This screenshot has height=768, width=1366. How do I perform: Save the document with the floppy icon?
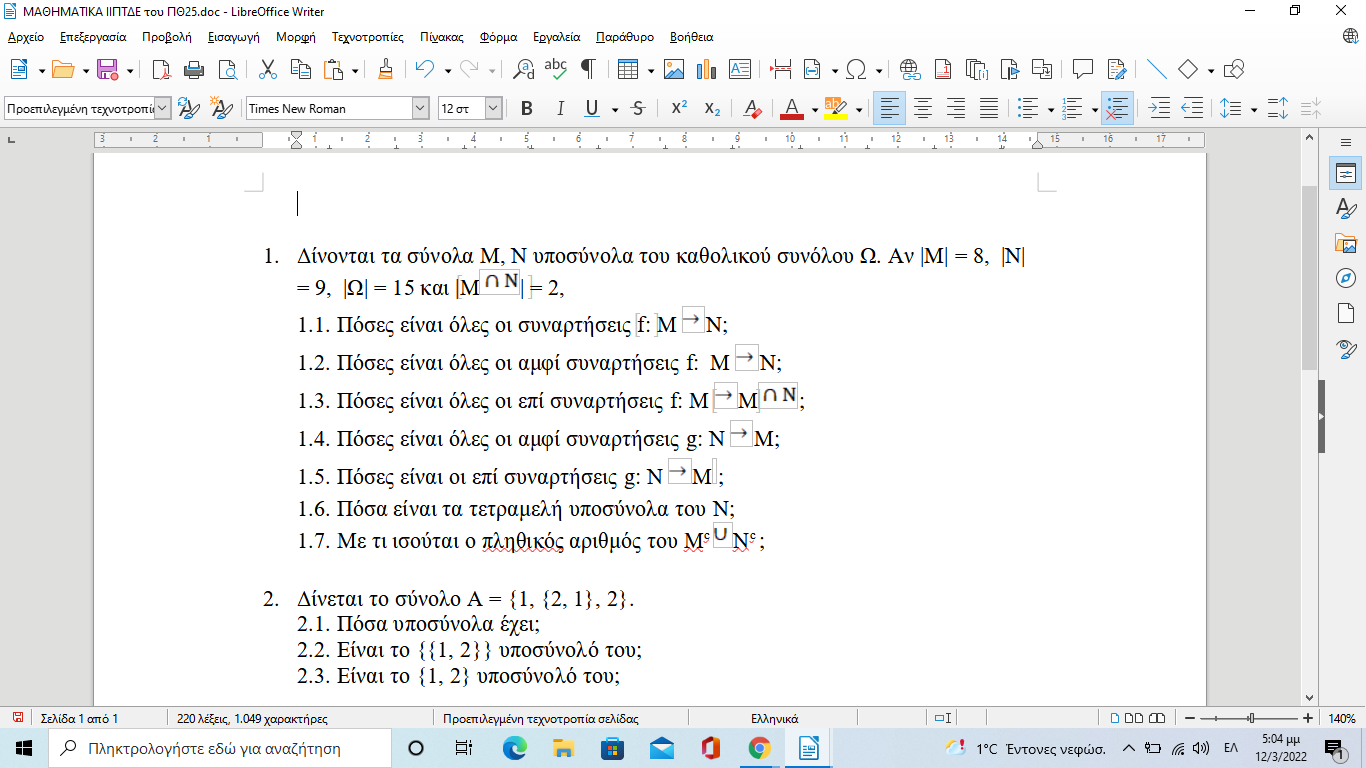coord(107,70)
